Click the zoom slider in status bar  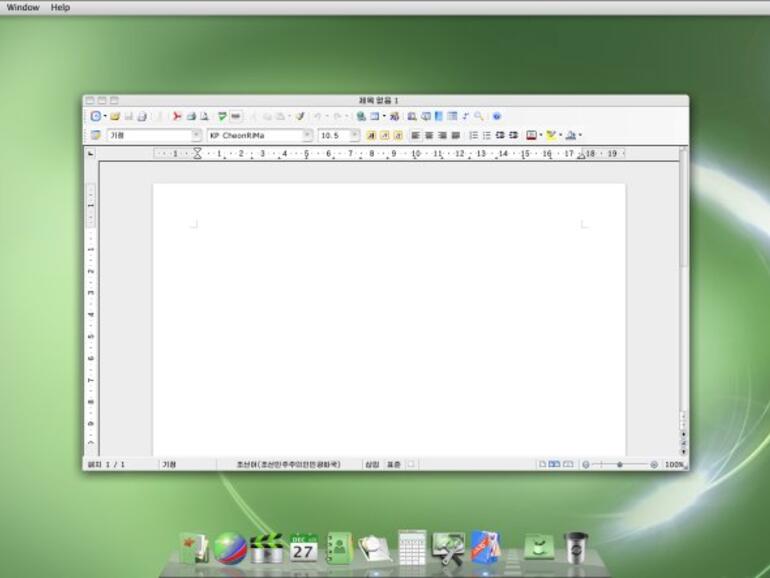tap(620, 465)
